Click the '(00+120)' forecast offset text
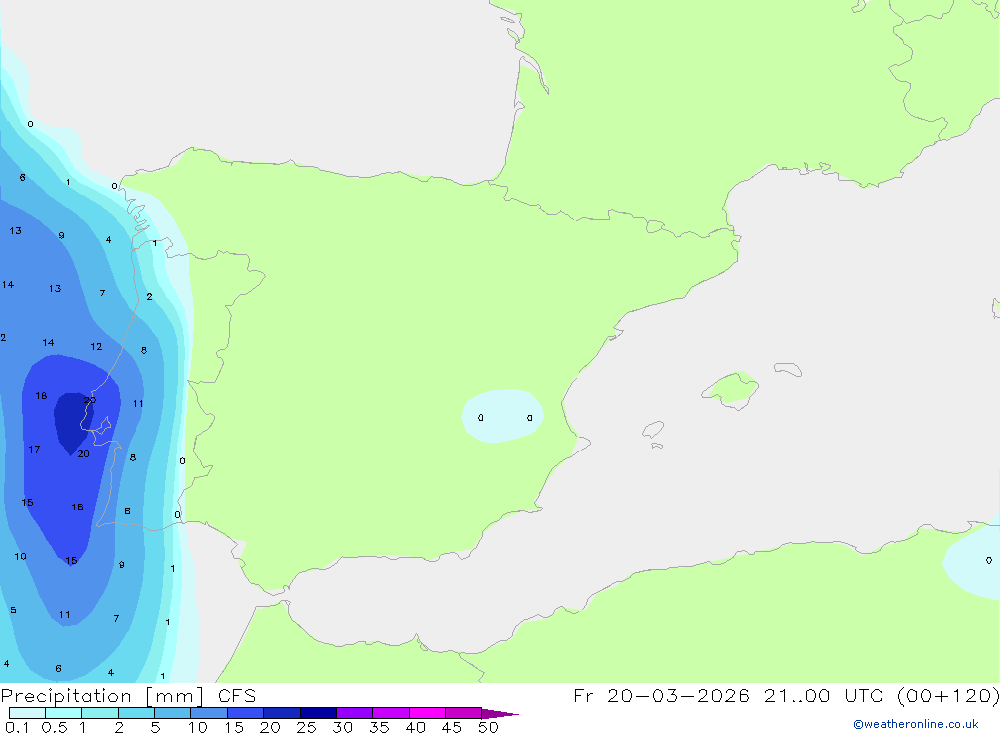Viewport: 1000px width, 733px height. click(x=948, y=696)
